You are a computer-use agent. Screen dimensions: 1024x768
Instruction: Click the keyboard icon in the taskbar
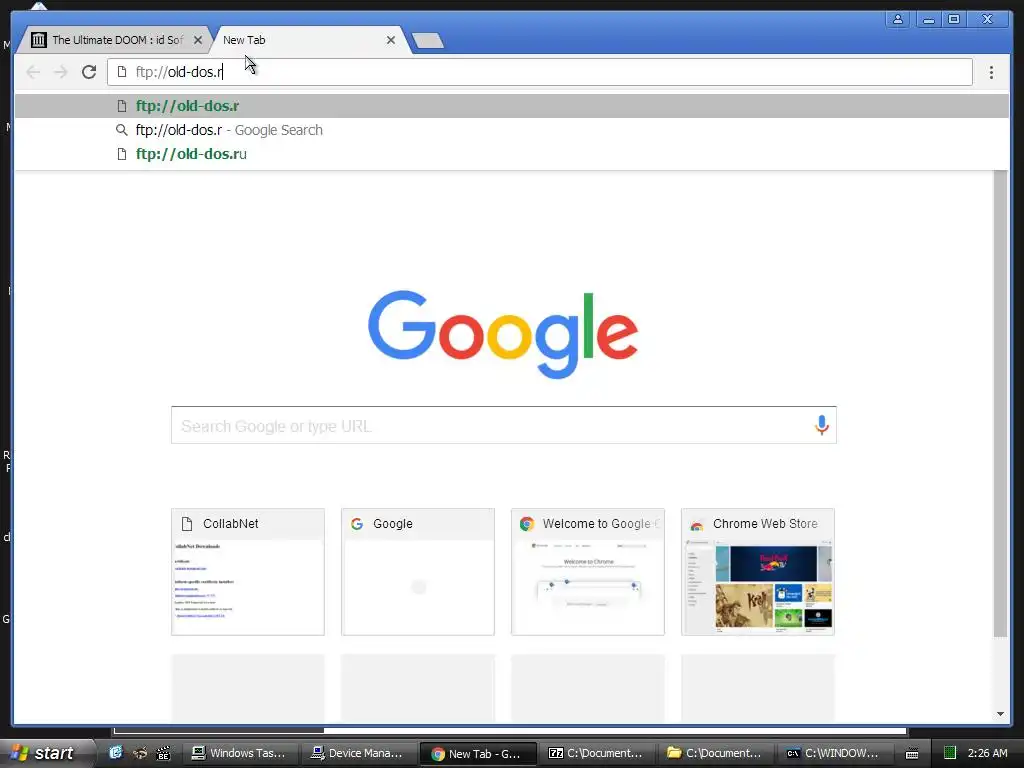click(x=912, y=754)
